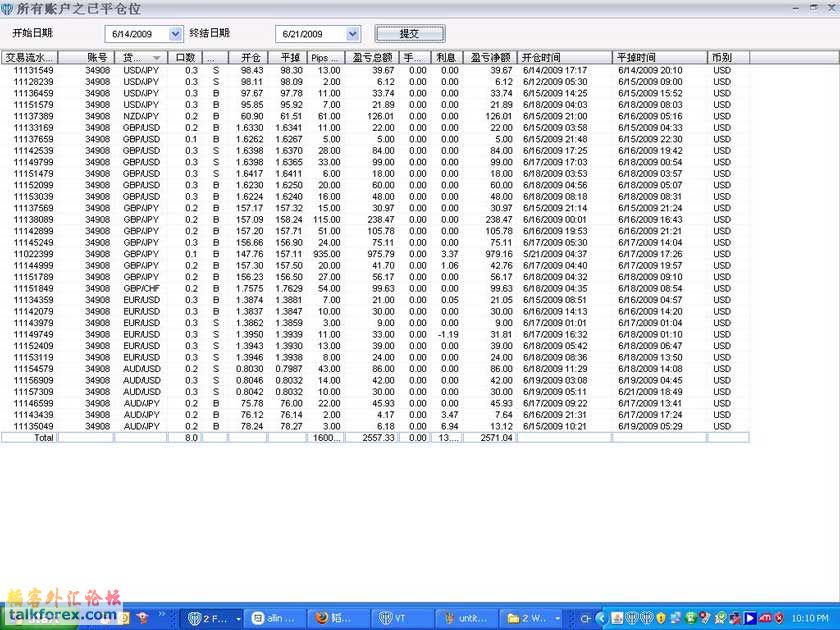
Task: Sort by the 盈亏总额 column header
Action: click(x=372, y=58)
